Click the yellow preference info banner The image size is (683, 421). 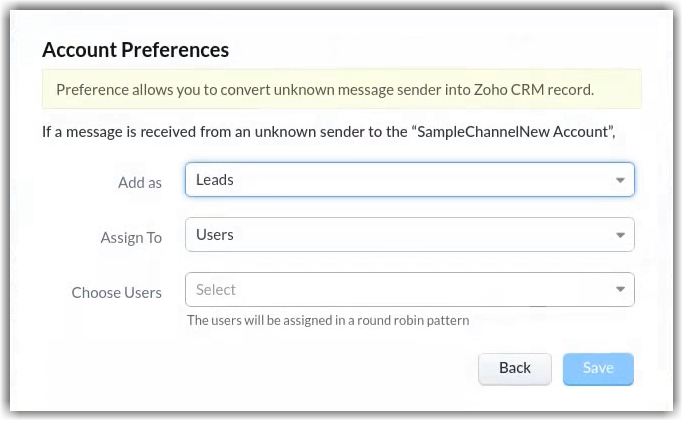pos(341,89)
